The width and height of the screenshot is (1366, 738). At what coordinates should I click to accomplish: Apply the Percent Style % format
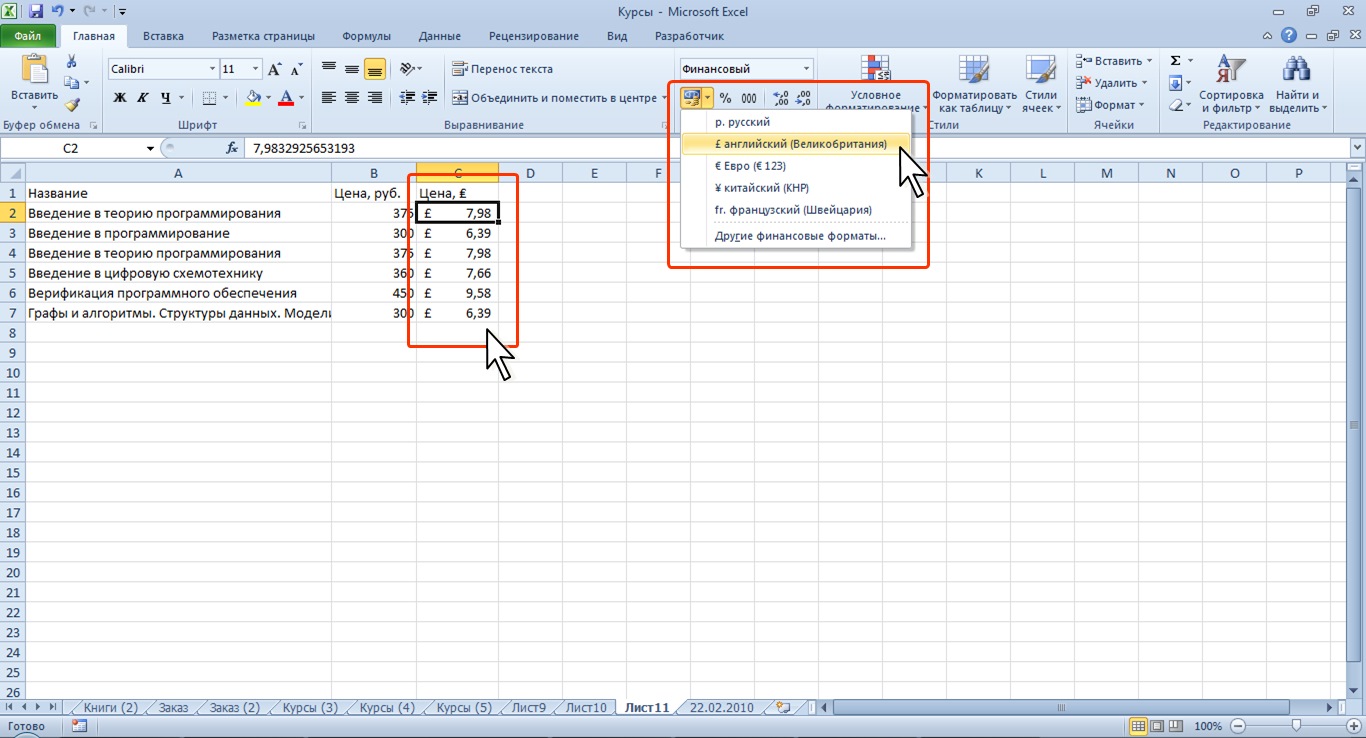(725, 98)
